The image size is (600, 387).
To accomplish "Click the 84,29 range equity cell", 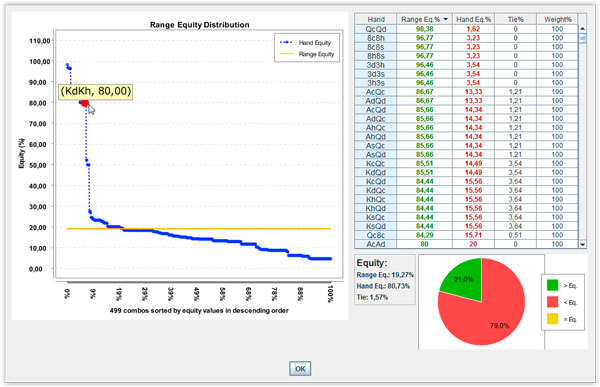I will pos(424,235).
